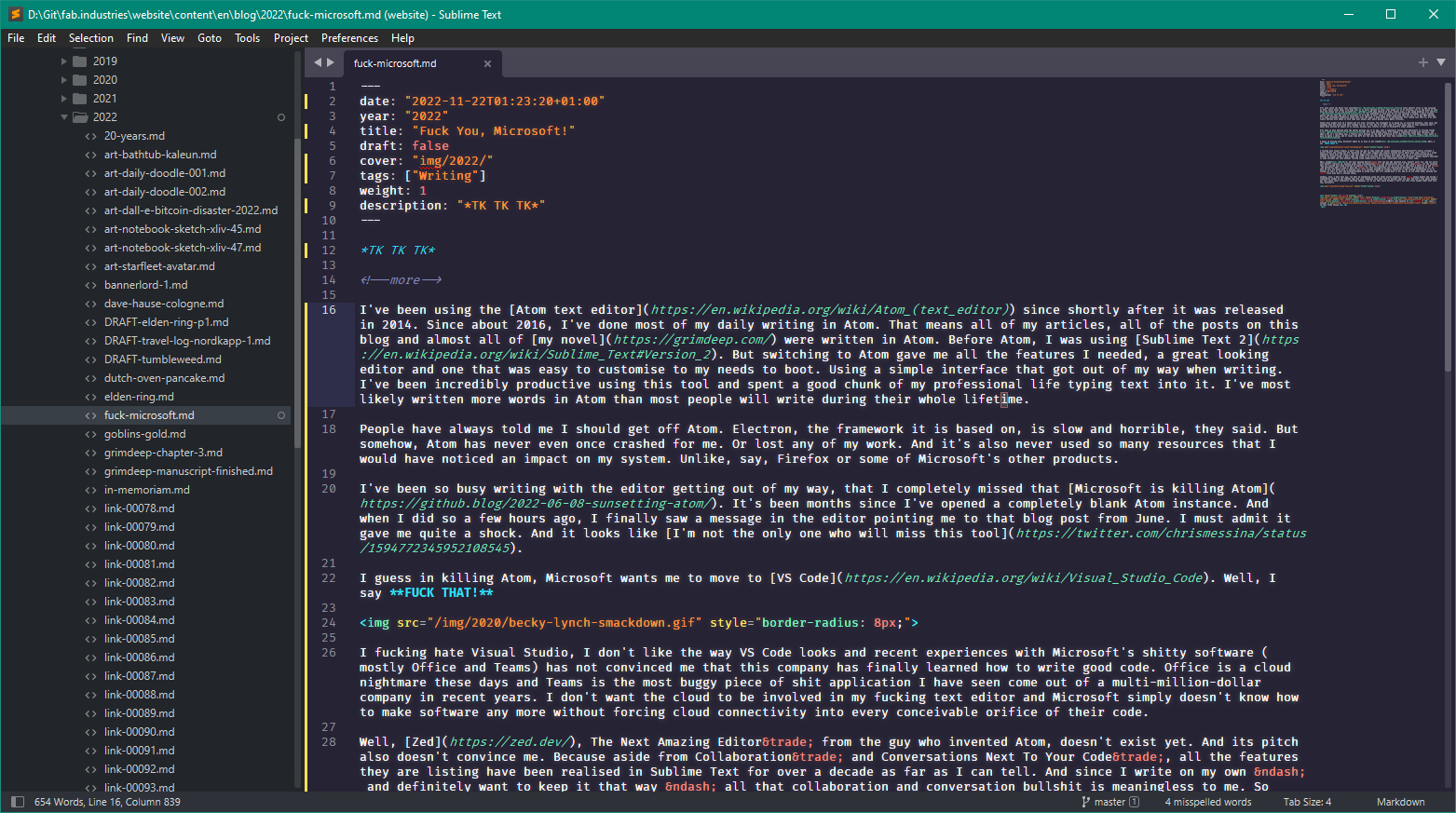Image resolution: width=1456 pixels, height=813 pixels.
Task: Click the sidebar vertical scrollbar
Action: pos(297,292)
